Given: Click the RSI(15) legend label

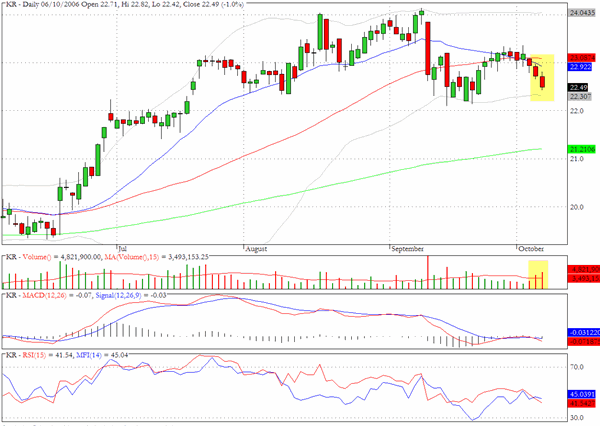Looking at the screenshot, I should [34, 355].
